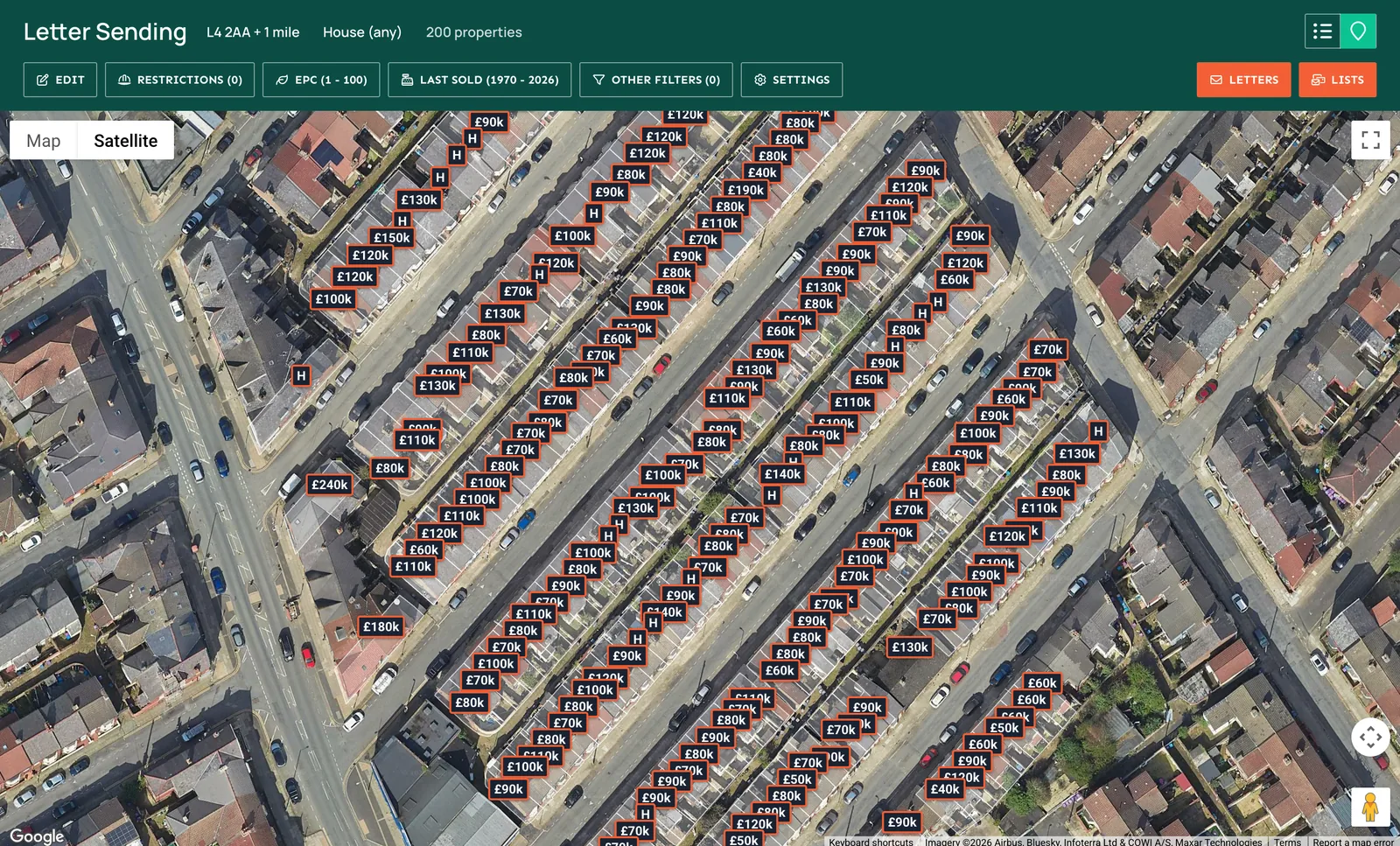Open Settings button
This screenshot has height=846, width=1400.
(x=792, y=80)
